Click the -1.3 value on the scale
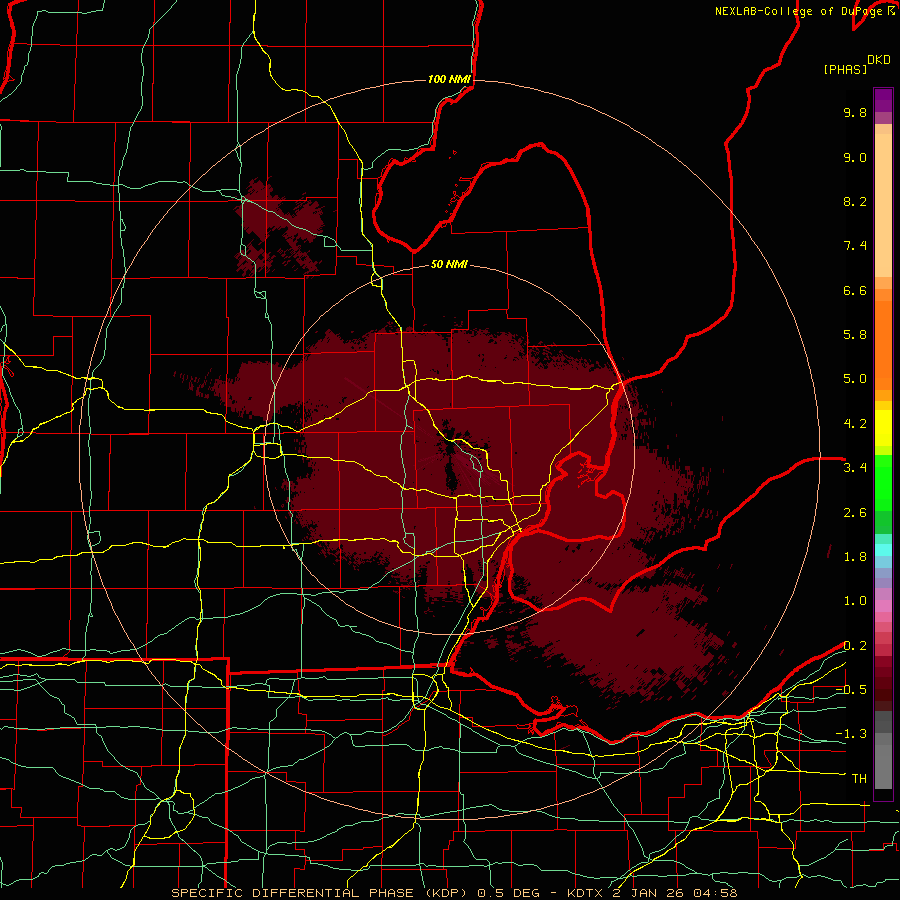The image size is (900, 900). click(851, 734)
